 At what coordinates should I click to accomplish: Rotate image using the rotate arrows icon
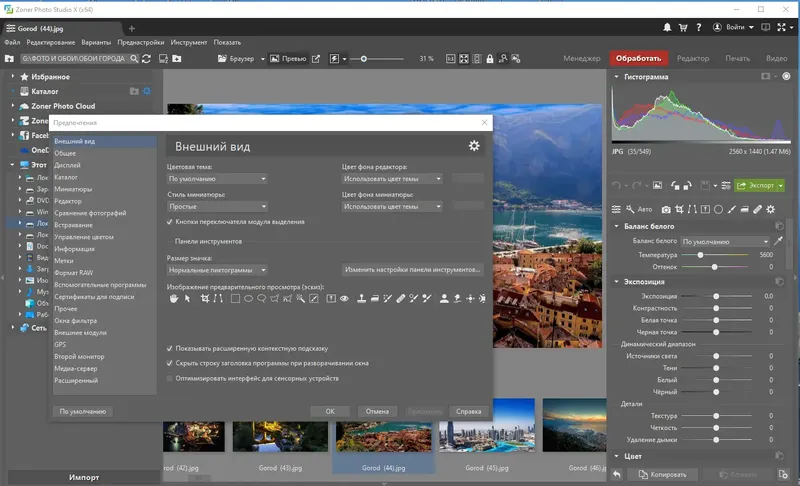(676, 185)
